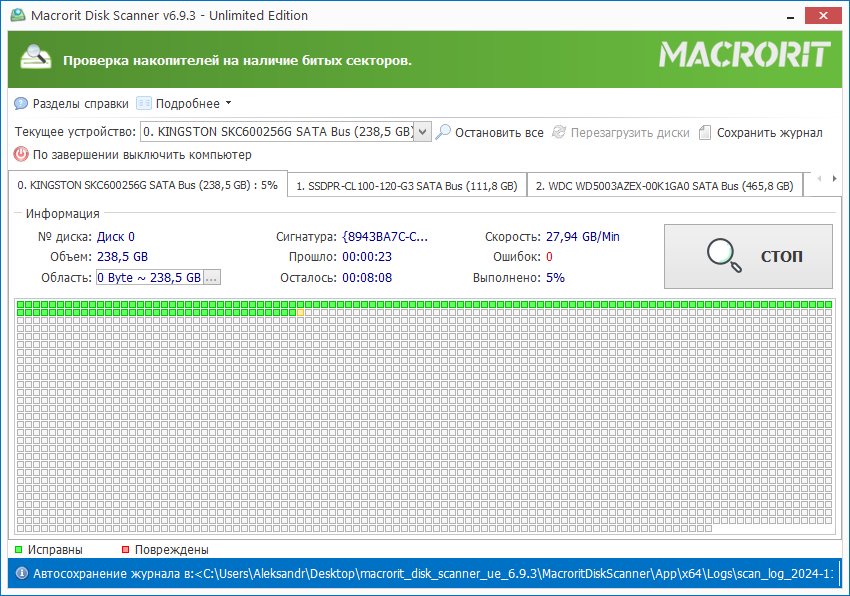Click the help topics speech bubble icon

(21, 103)
